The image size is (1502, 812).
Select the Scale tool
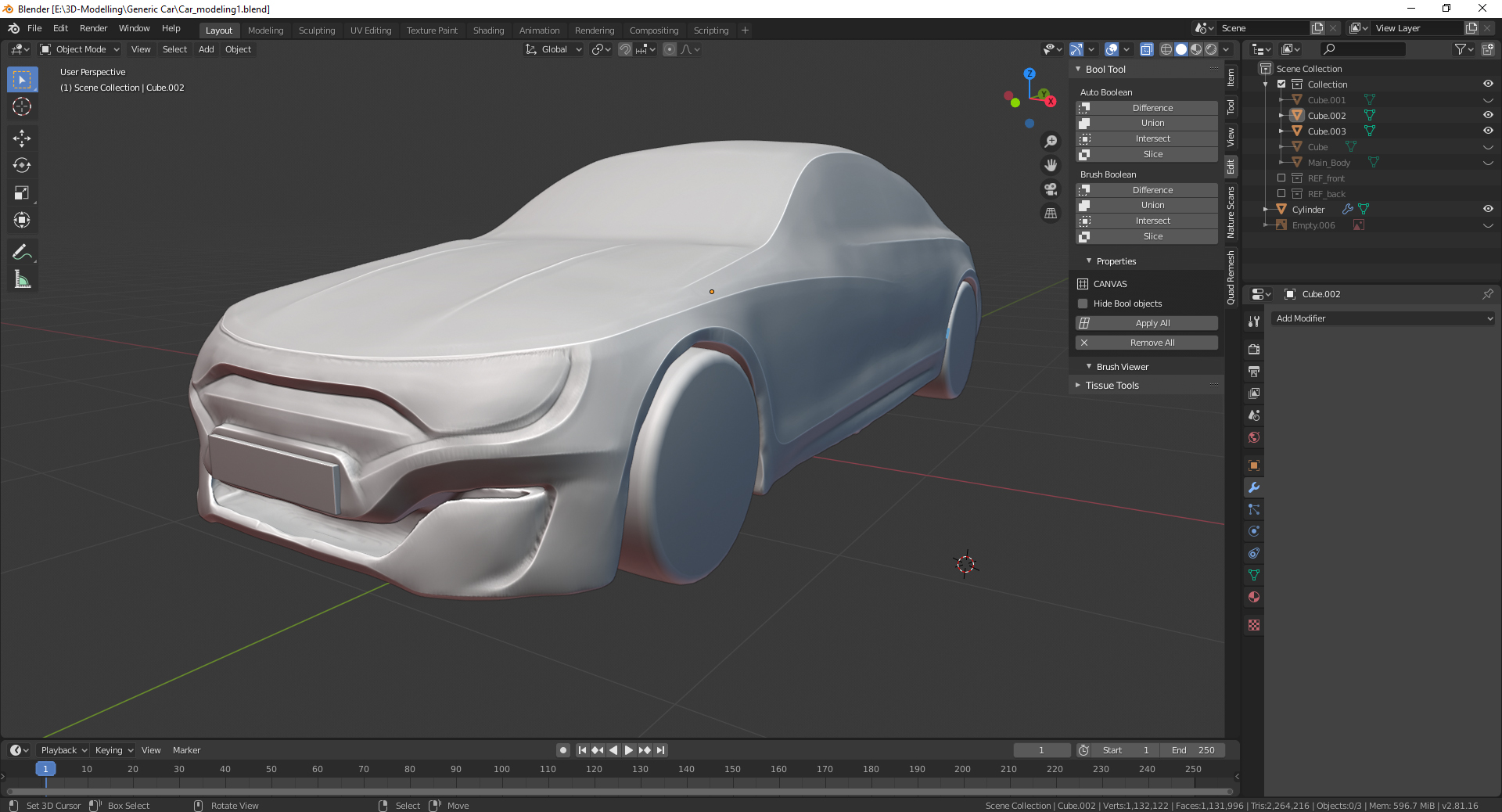pyautogui.click(x=22, y=192)
